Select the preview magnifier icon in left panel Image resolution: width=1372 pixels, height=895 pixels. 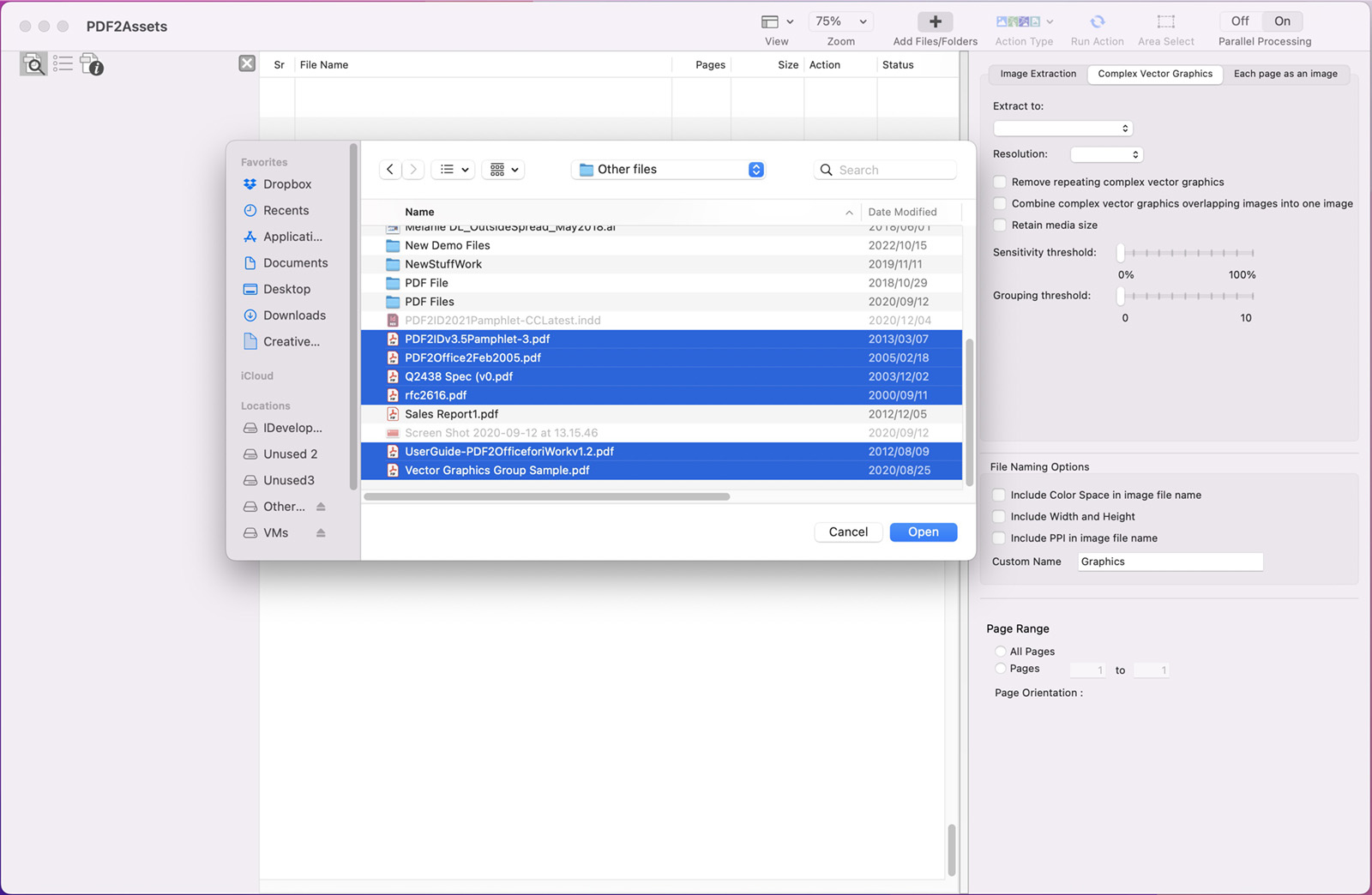tap(33, 64)
